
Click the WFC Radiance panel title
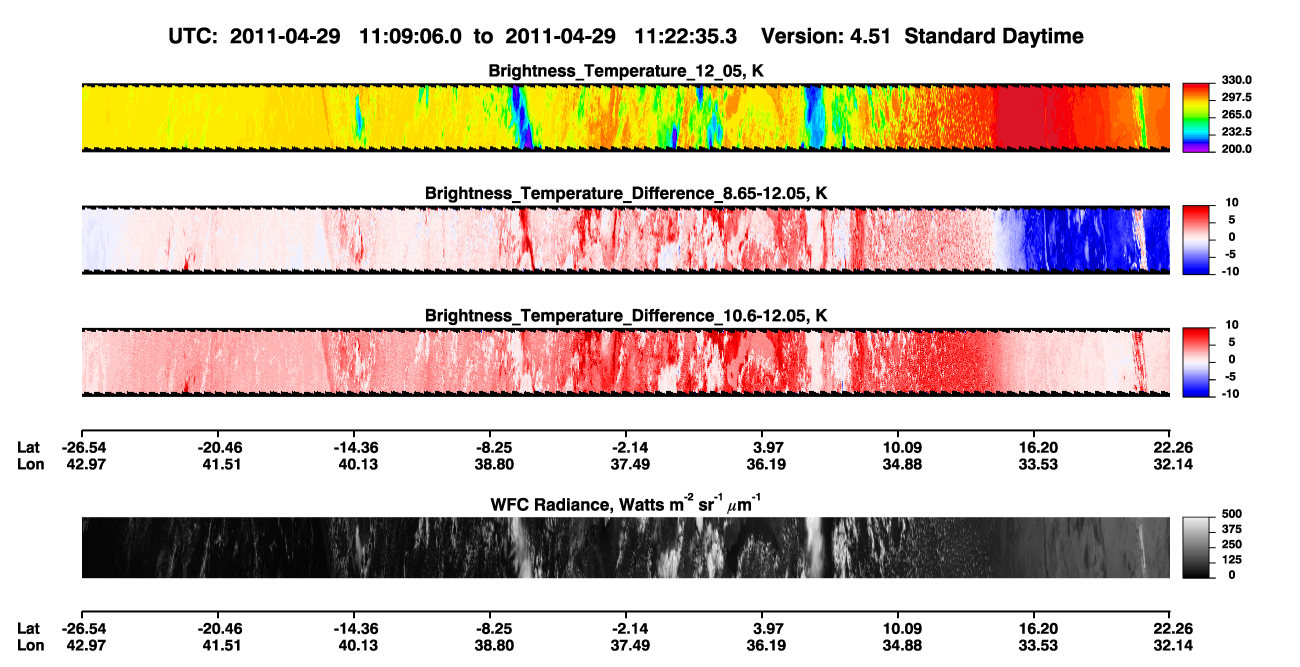626,503
